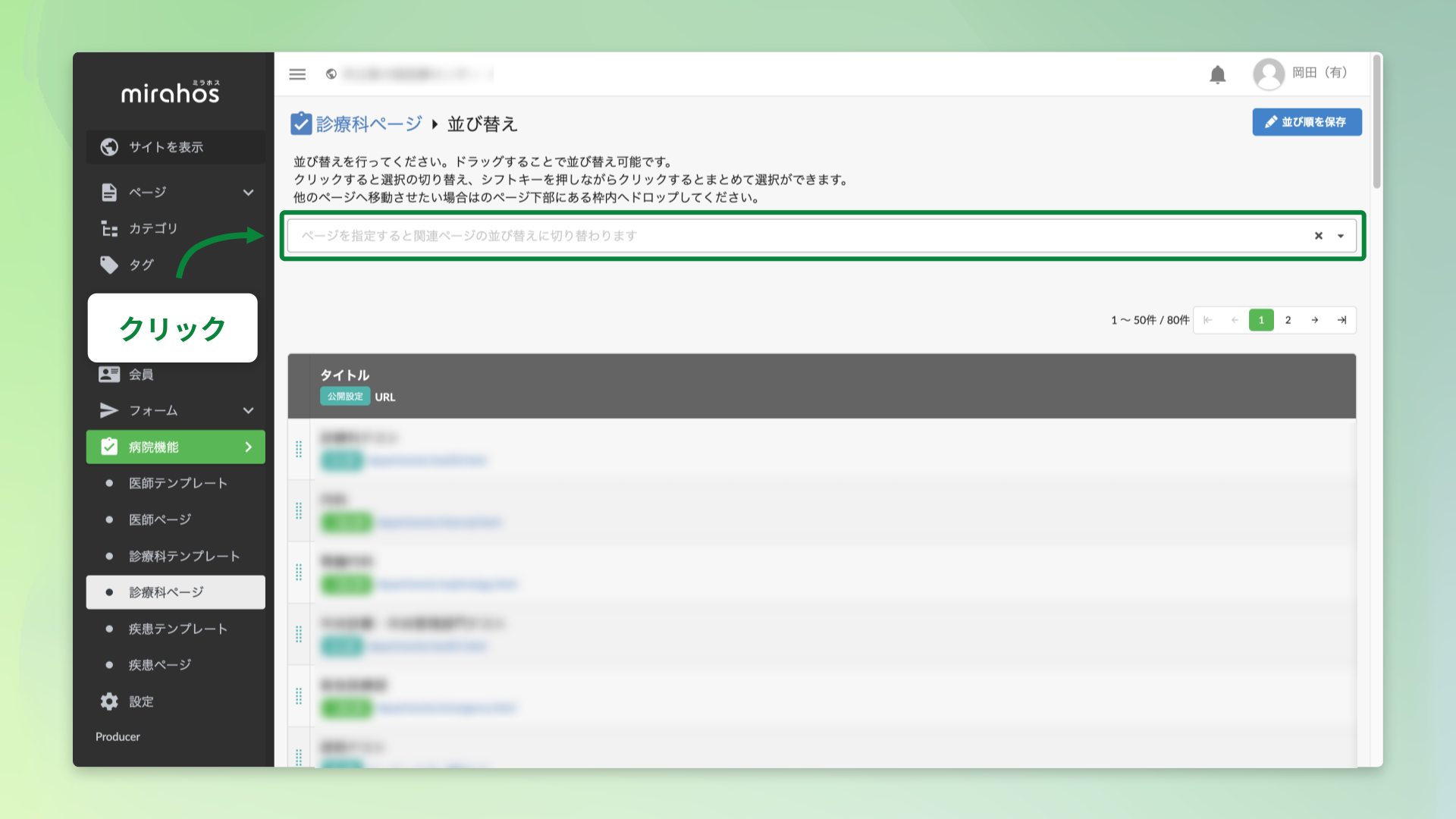Click サイトを表示 in the sidebar
Viewport: 1456px width, 819px height.
(165, 147)
